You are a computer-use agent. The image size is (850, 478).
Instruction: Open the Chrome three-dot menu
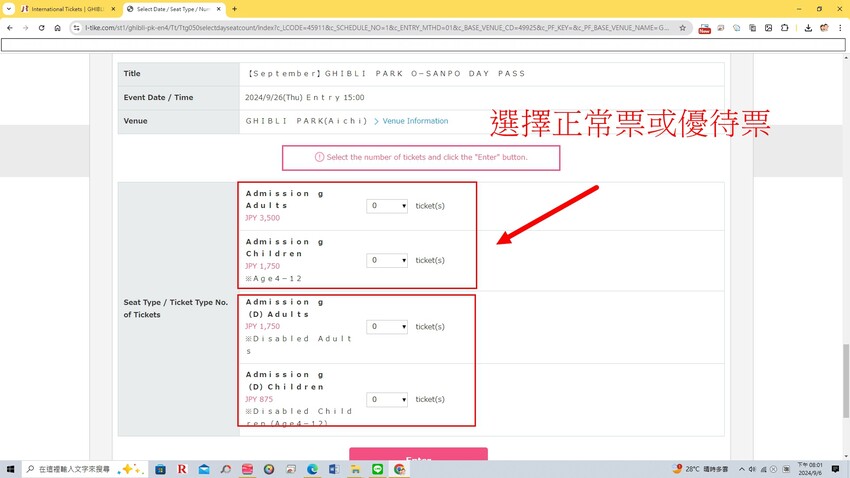click(840, 28)
